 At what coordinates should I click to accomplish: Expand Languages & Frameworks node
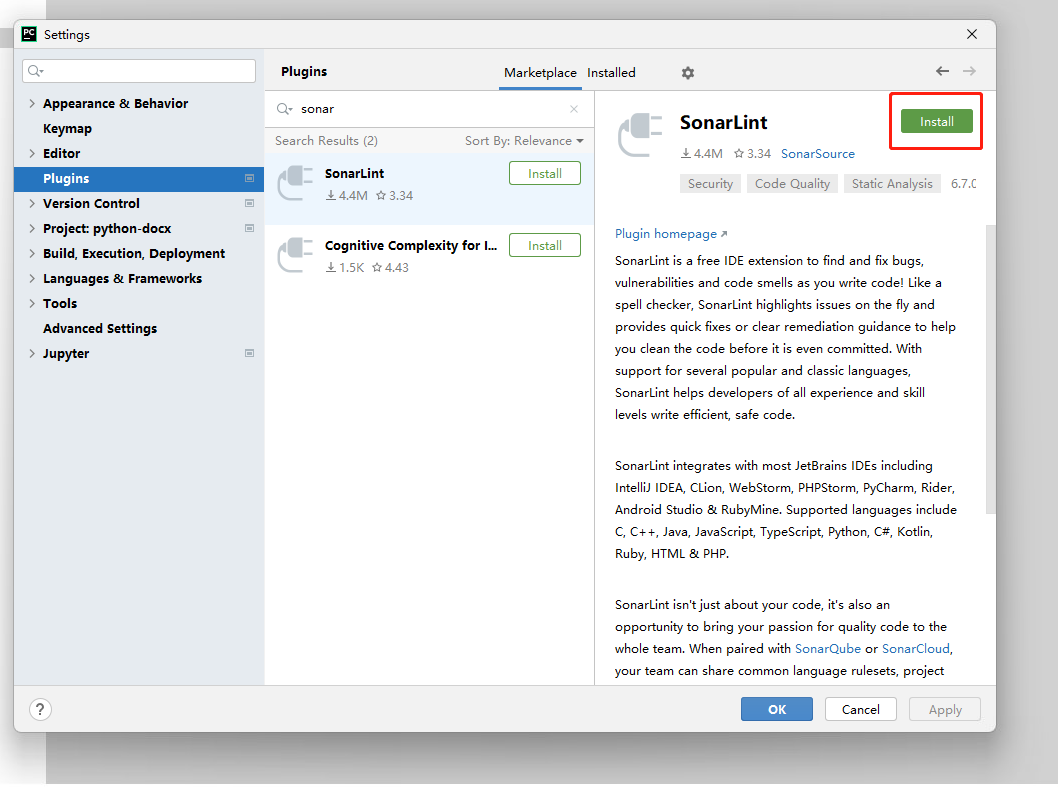(x=32, y=279)
